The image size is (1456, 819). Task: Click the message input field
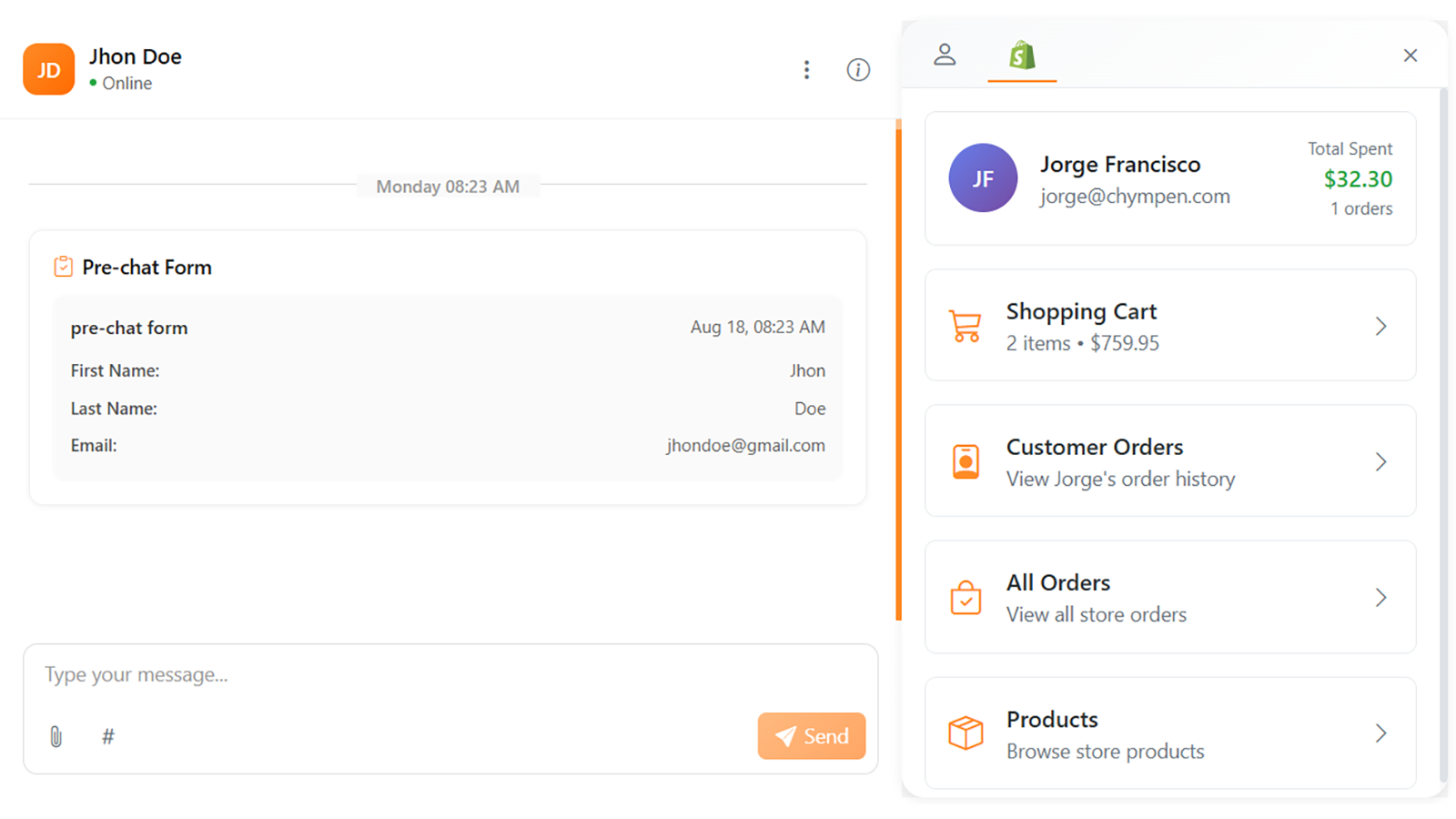click(364, 675)
